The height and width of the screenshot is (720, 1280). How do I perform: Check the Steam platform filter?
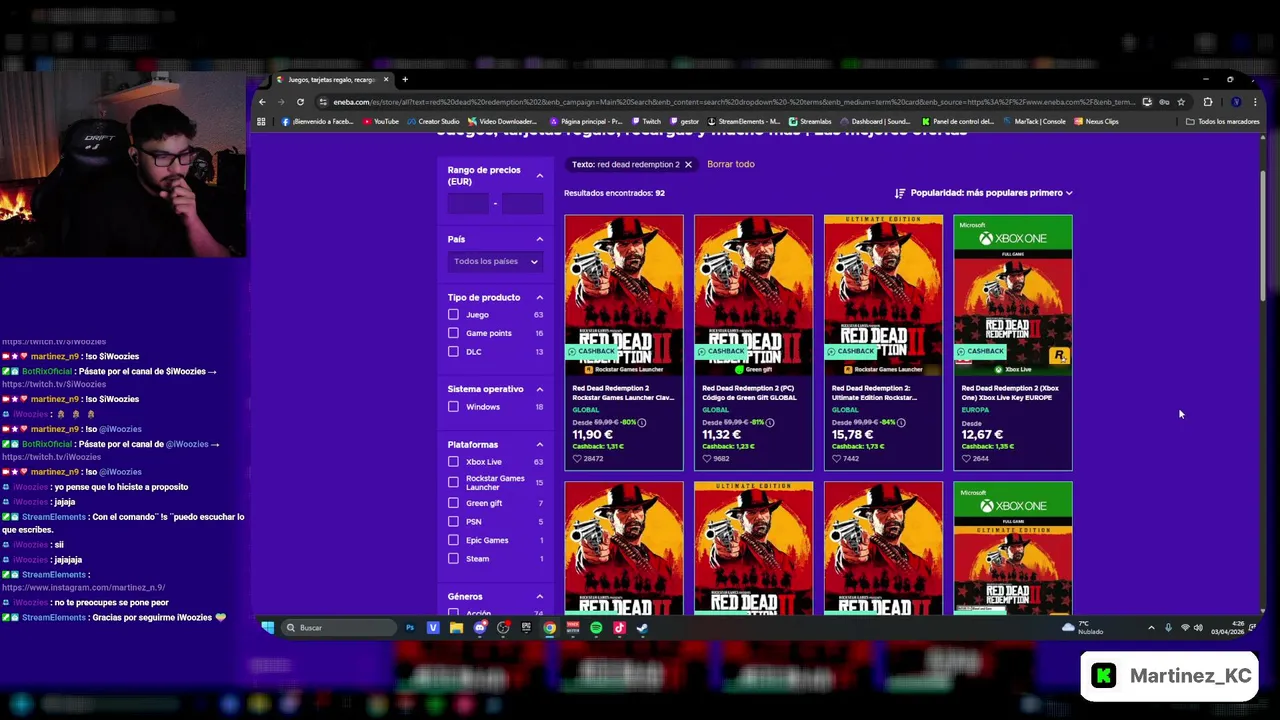(x=454, y=559)
